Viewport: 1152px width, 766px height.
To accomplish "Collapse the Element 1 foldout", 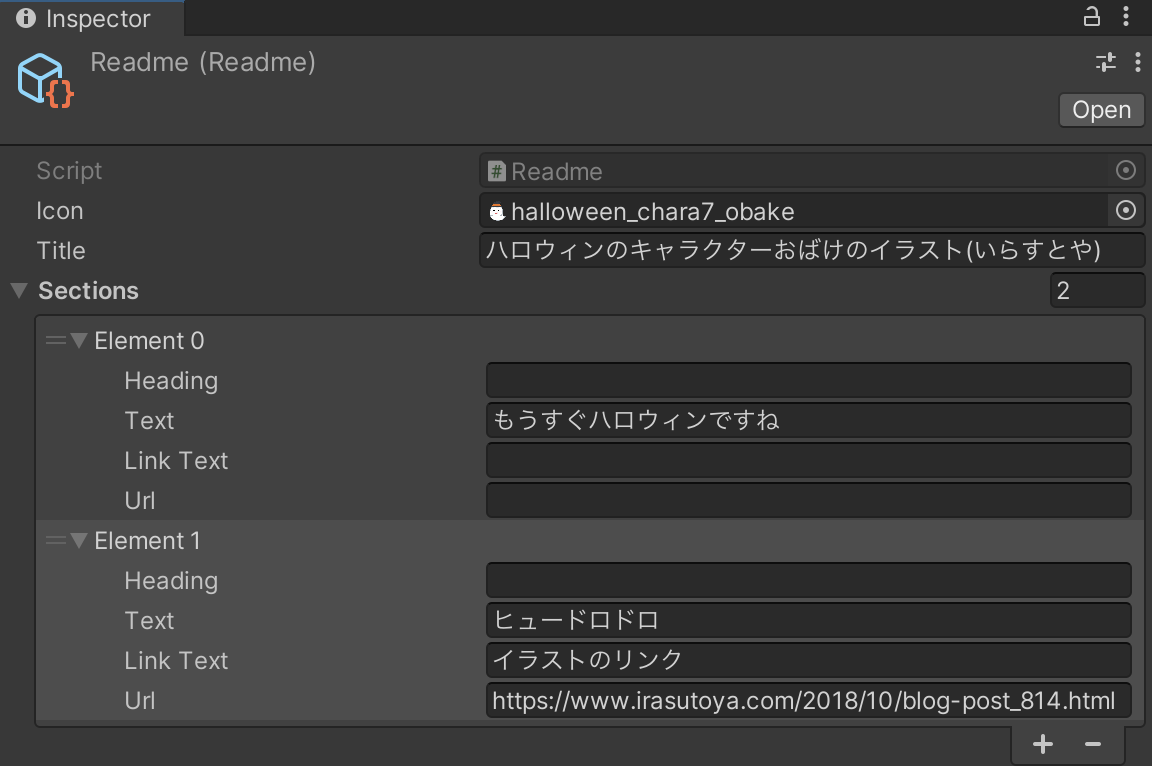I will [x=79, y=540].
